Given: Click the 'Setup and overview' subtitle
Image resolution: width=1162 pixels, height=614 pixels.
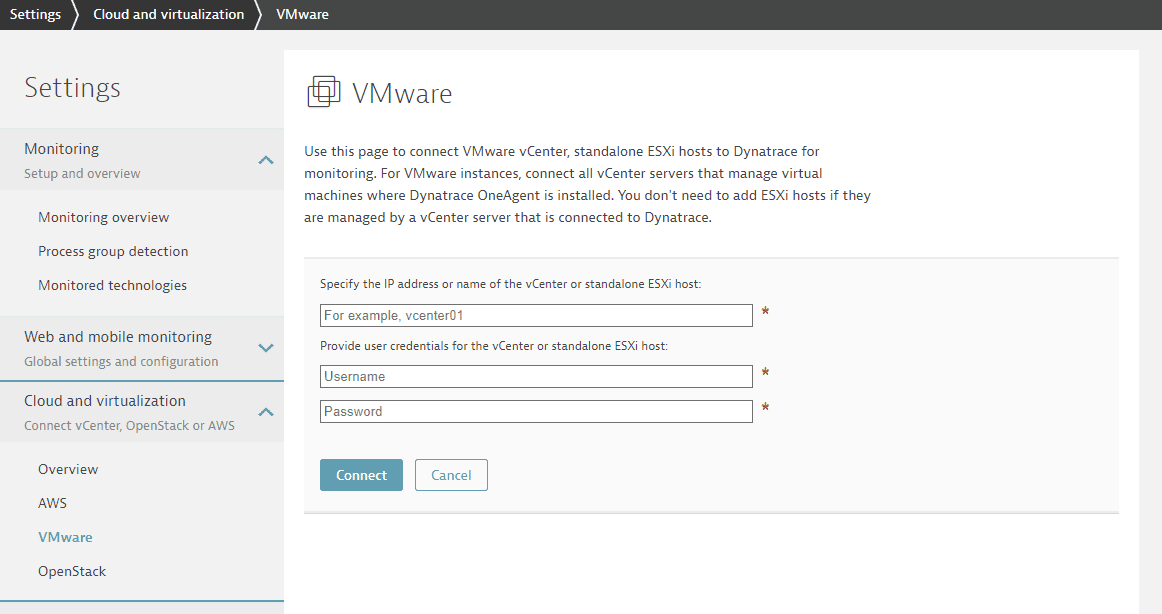Looking at the screenshot, I should [x=82, y=173].
